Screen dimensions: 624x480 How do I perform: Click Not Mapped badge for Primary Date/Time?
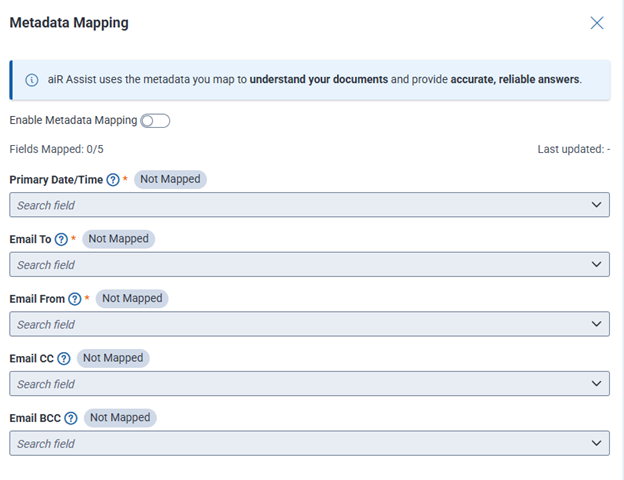pos(170,180)
